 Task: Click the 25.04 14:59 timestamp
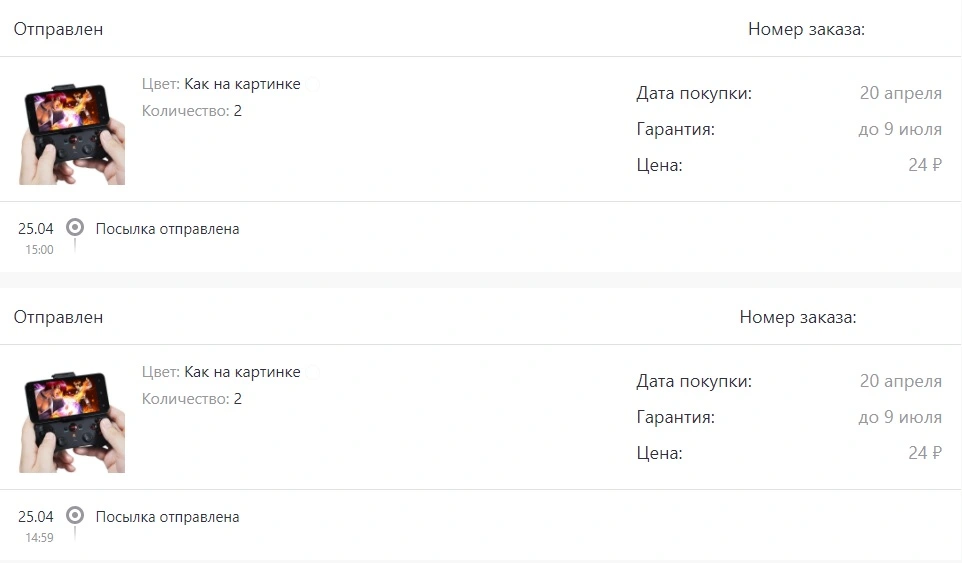36,526
